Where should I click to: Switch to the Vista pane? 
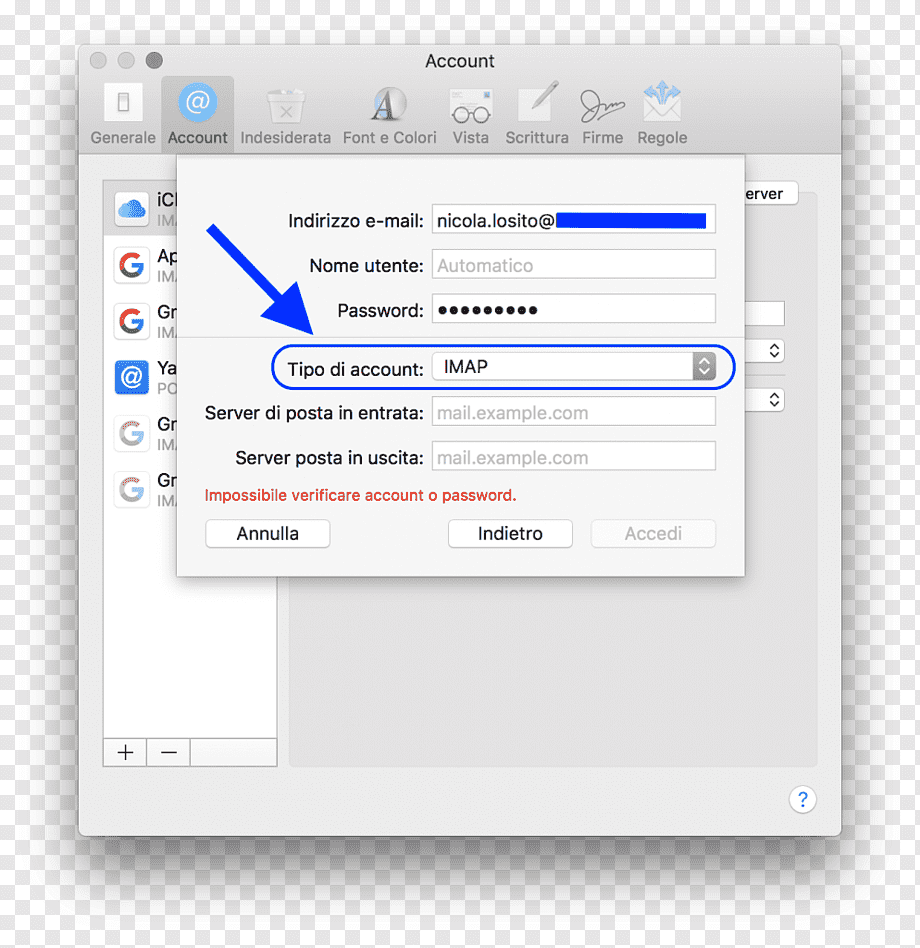[x=470, y=116]
